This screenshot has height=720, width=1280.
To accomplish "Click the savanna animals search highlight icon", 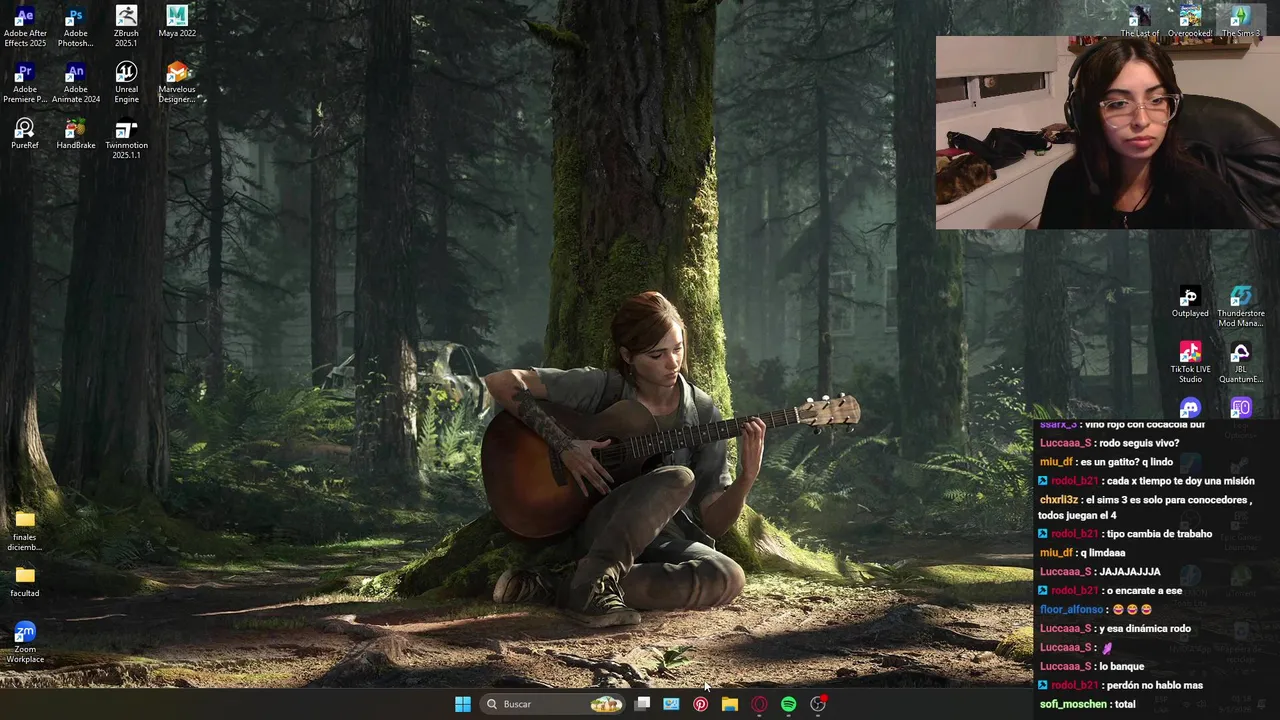I will click(606, 704).
